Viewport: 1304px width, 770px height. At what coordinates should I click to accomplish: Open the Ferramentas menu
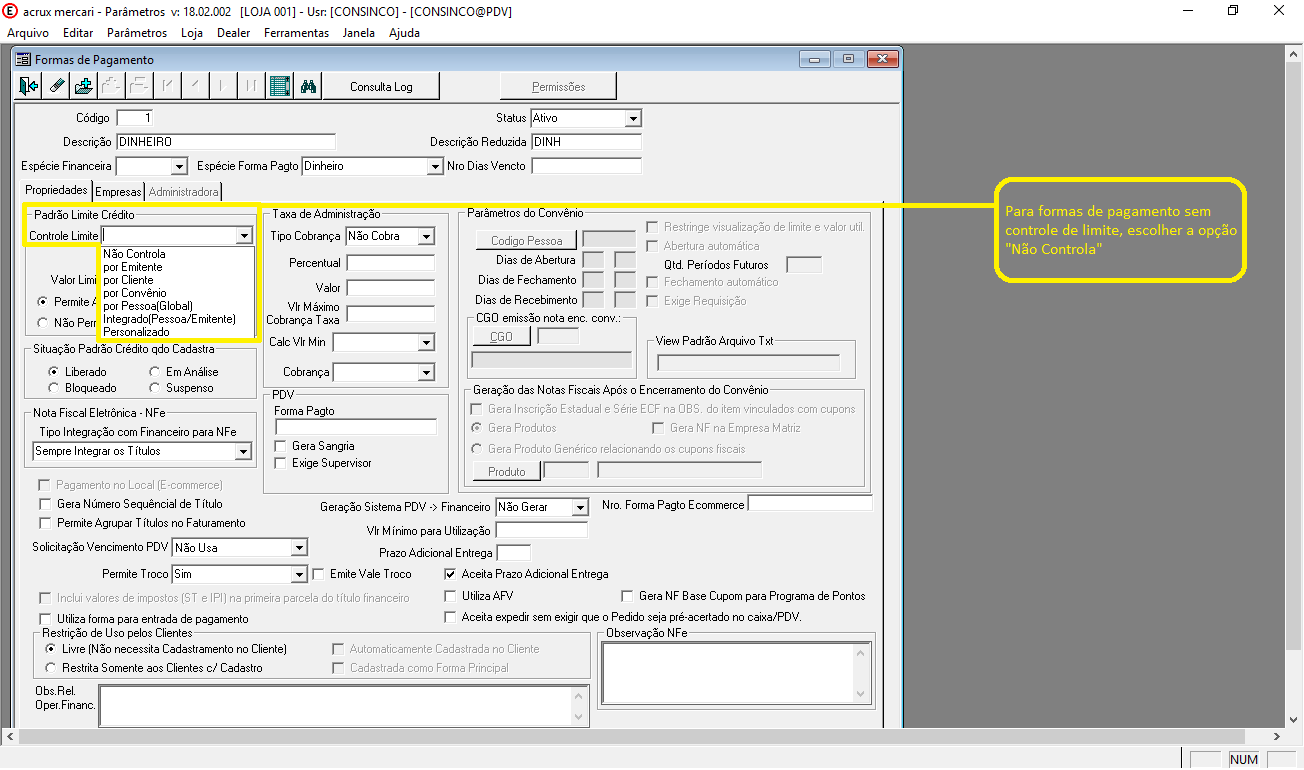296,33
